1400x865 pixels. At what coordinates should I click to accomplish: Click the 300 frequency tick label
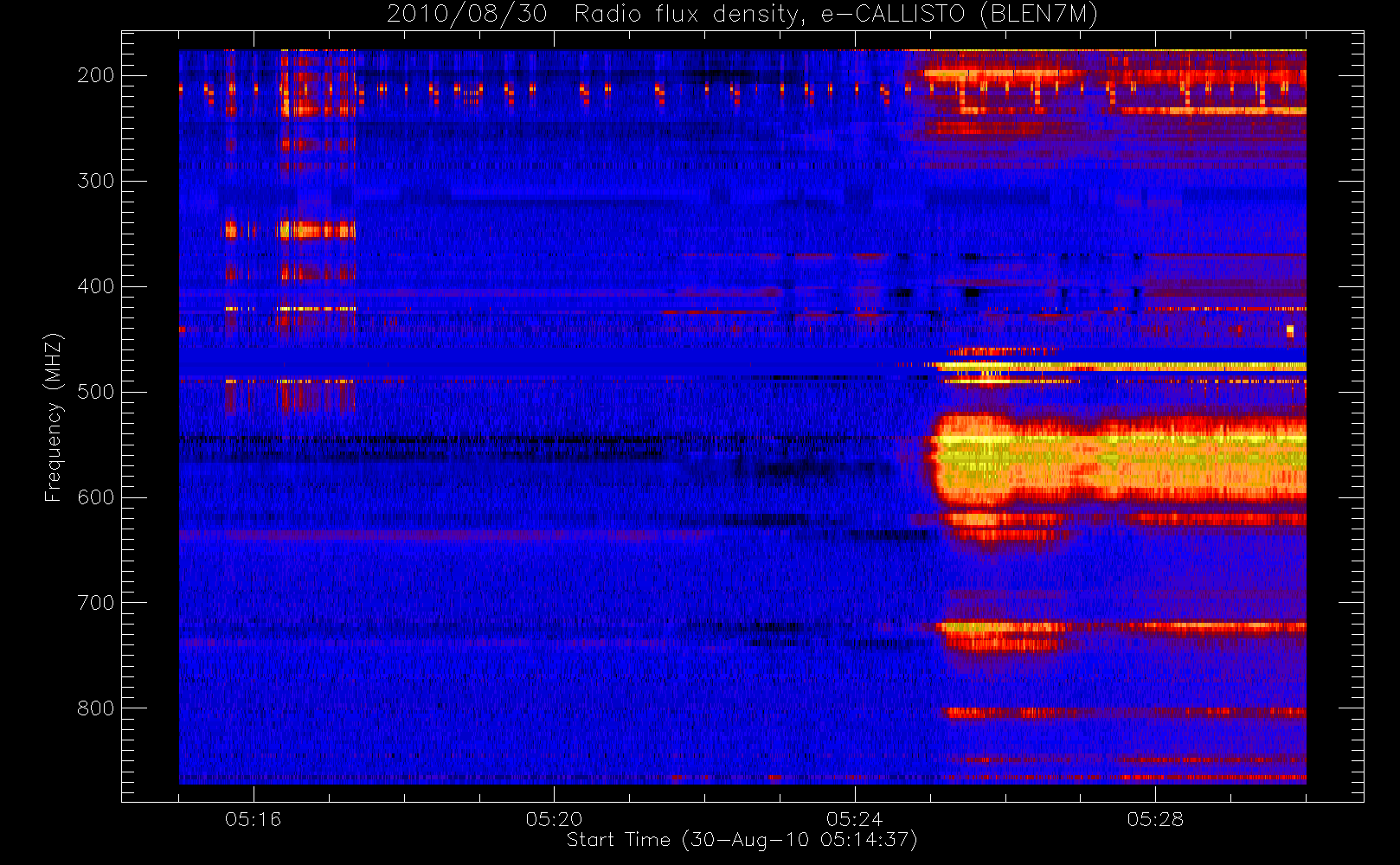(96, 181)
